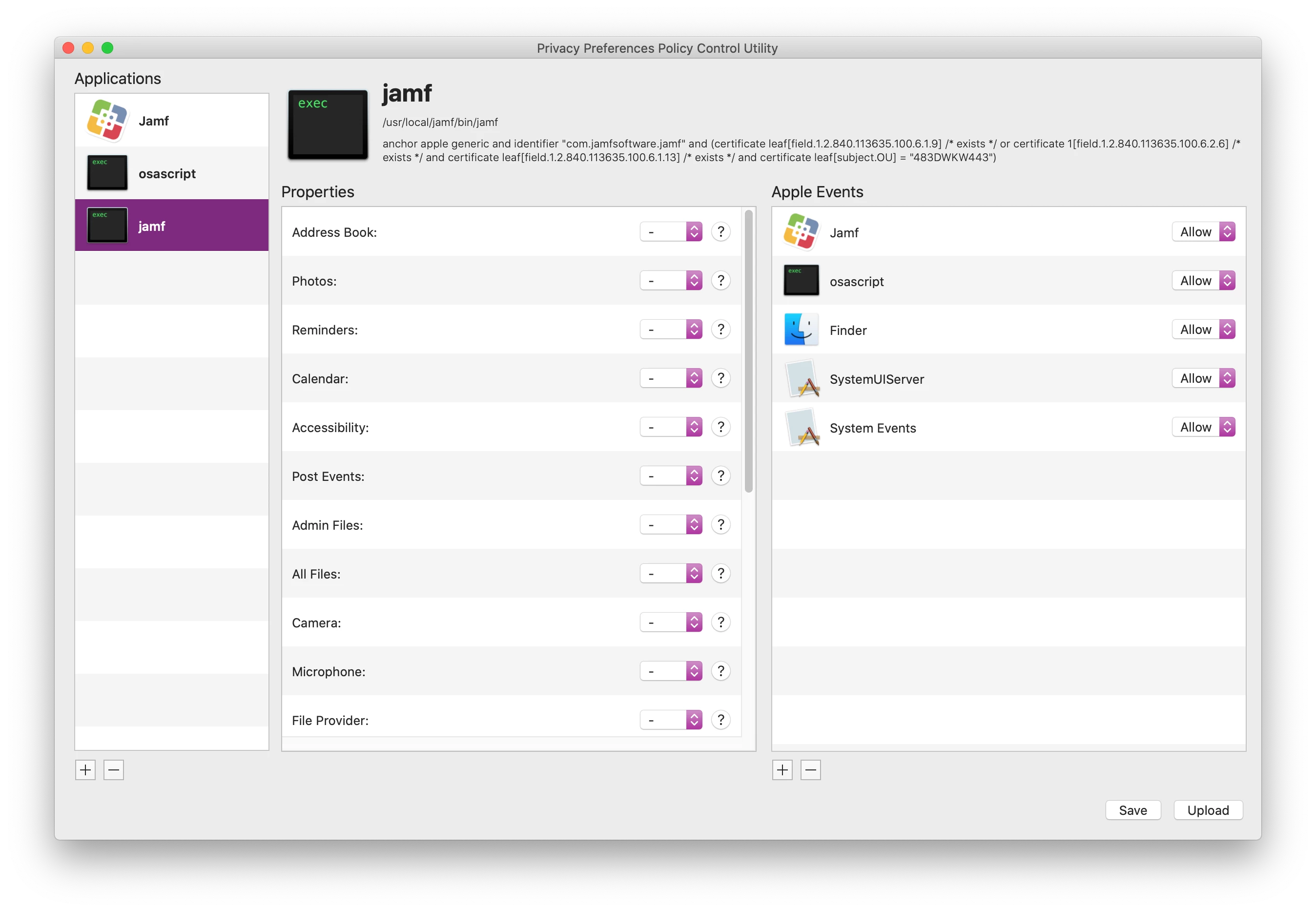Open help for File Provider property
Screen dimensions: 1316x912
721,720
